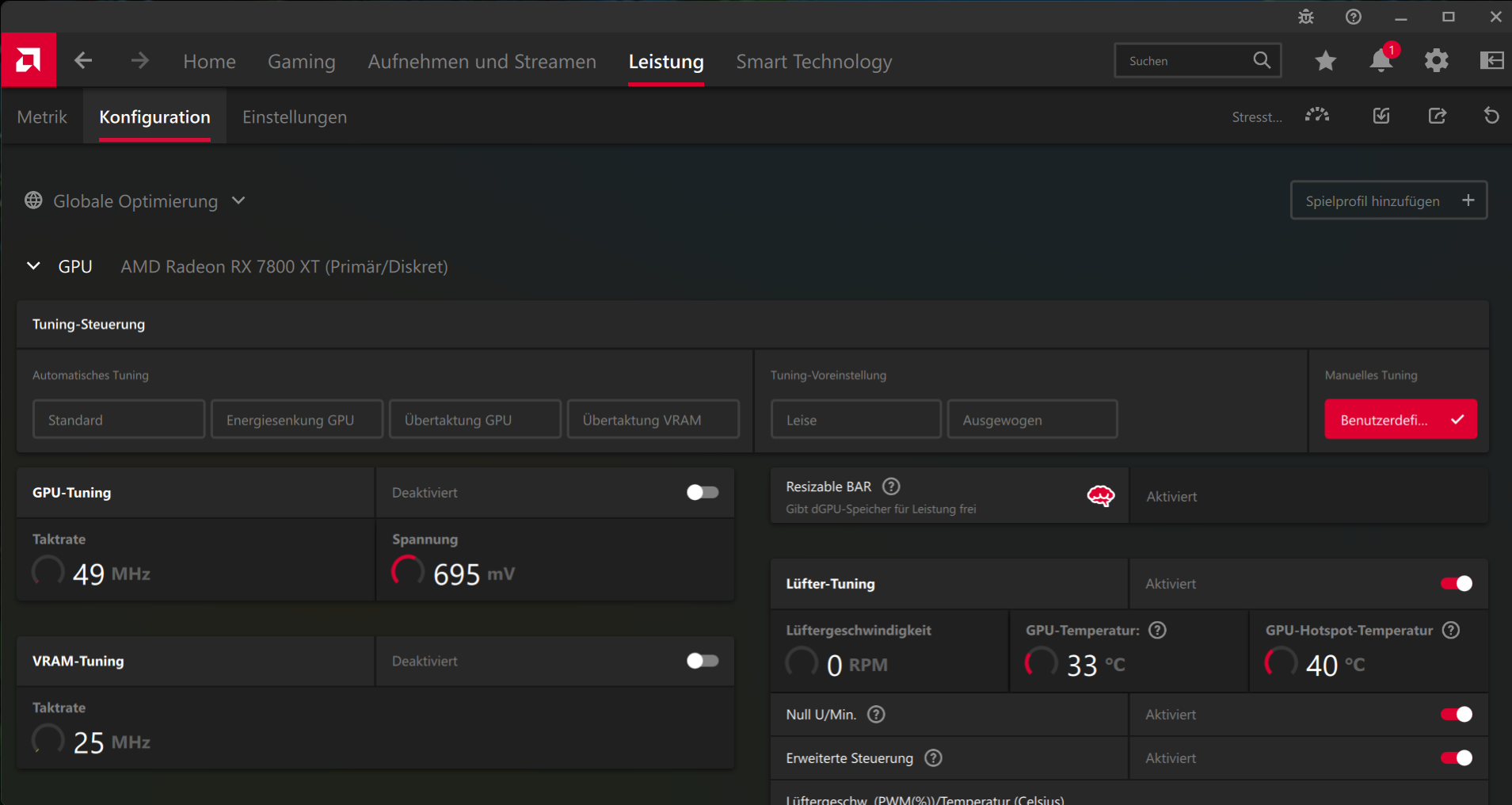The image size is (1512, 805).
Task: Open notifications bell icon
Action: [1381, 60]
